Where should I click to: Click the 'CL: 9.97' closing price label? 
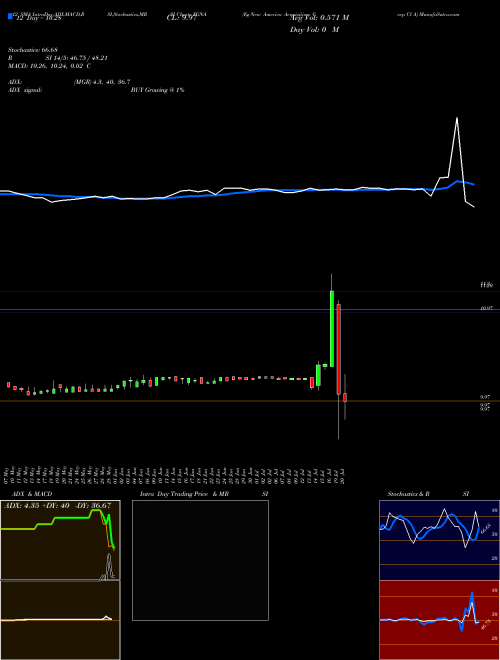(181, 18)
